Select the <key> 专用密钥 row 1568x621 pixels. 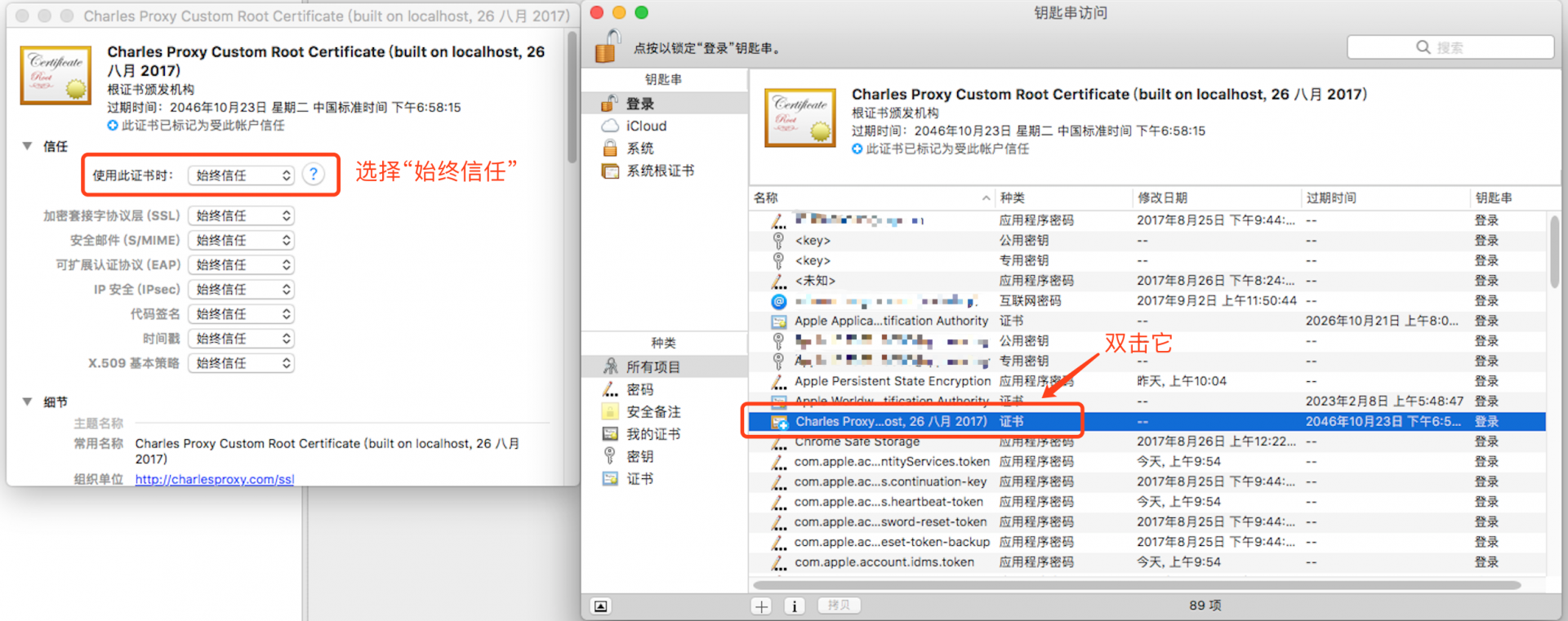tap(1147, 260)
